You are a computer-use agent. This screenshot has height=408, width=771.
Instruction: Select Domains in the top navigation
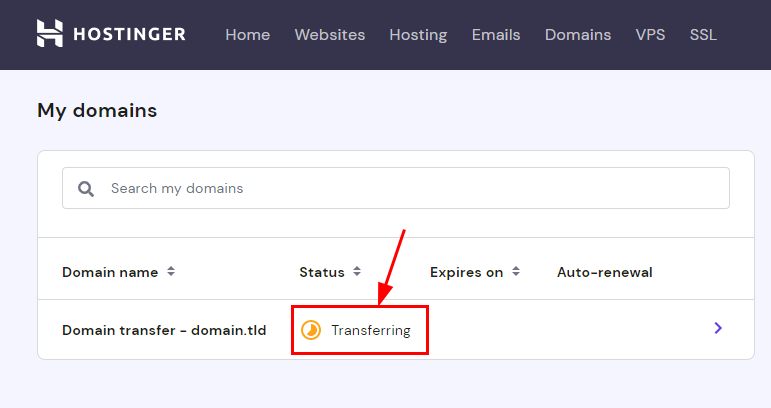pos(577,35)
